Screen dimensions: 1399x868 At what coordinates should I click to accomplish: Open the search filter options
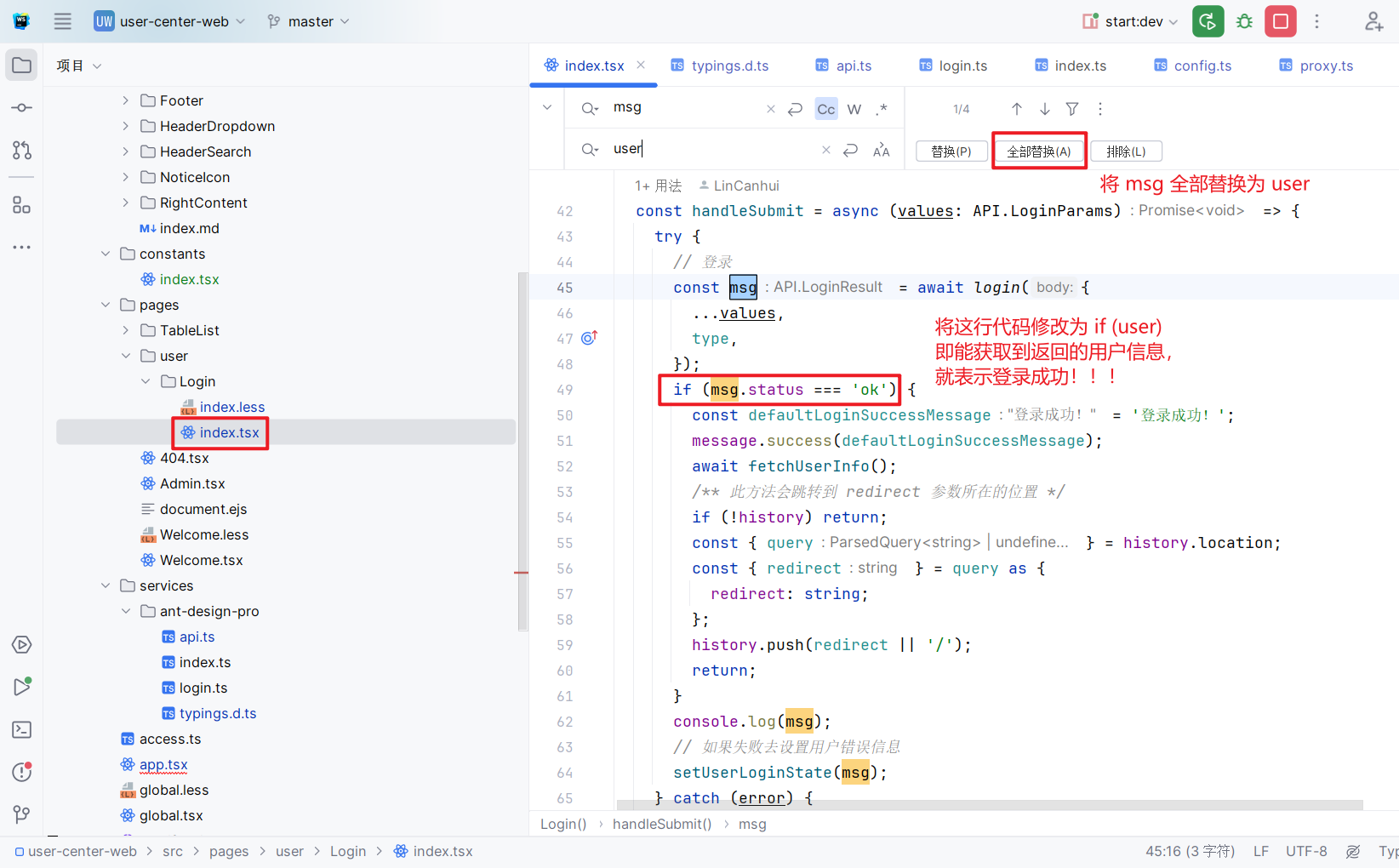[1072, 109]
